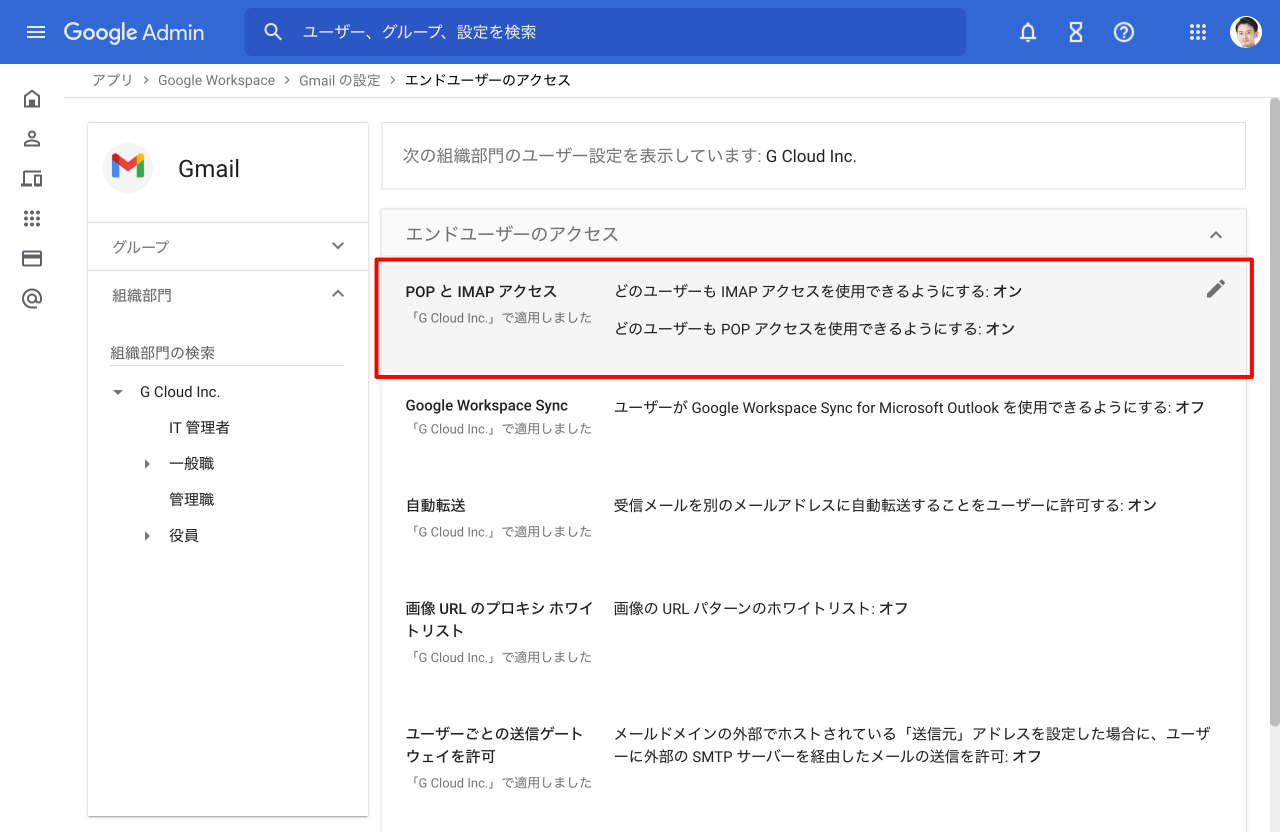The height and width of the screenshot is (832, 1280).
Task: Focus the 組織部門の検索 field
Action: (x=227, y=352)
